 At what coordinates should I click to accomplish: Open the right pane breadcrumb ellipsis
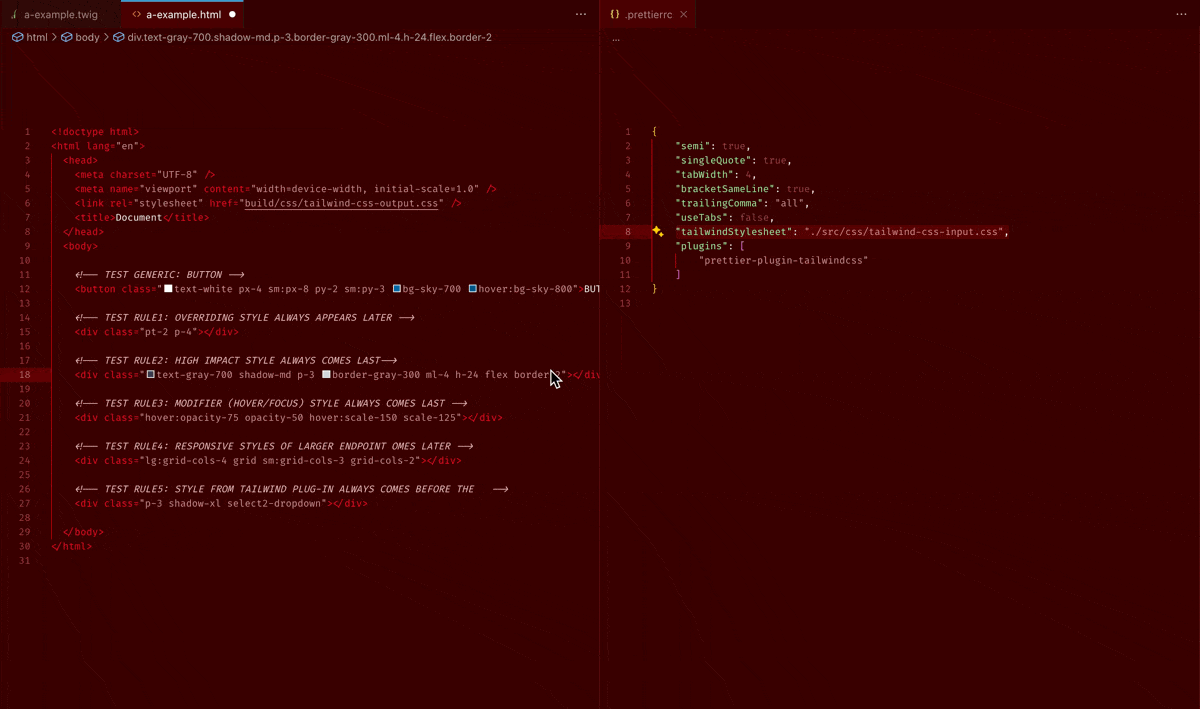pos(615,40)
